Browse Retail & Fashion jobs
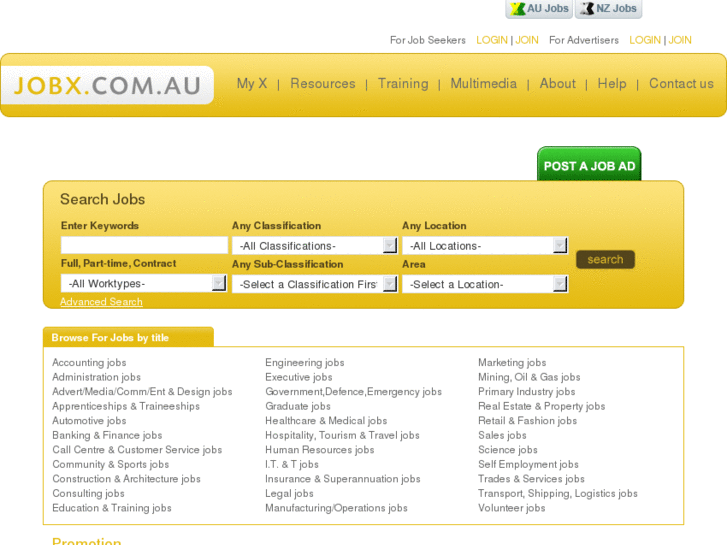 click(x=528, y=421)
